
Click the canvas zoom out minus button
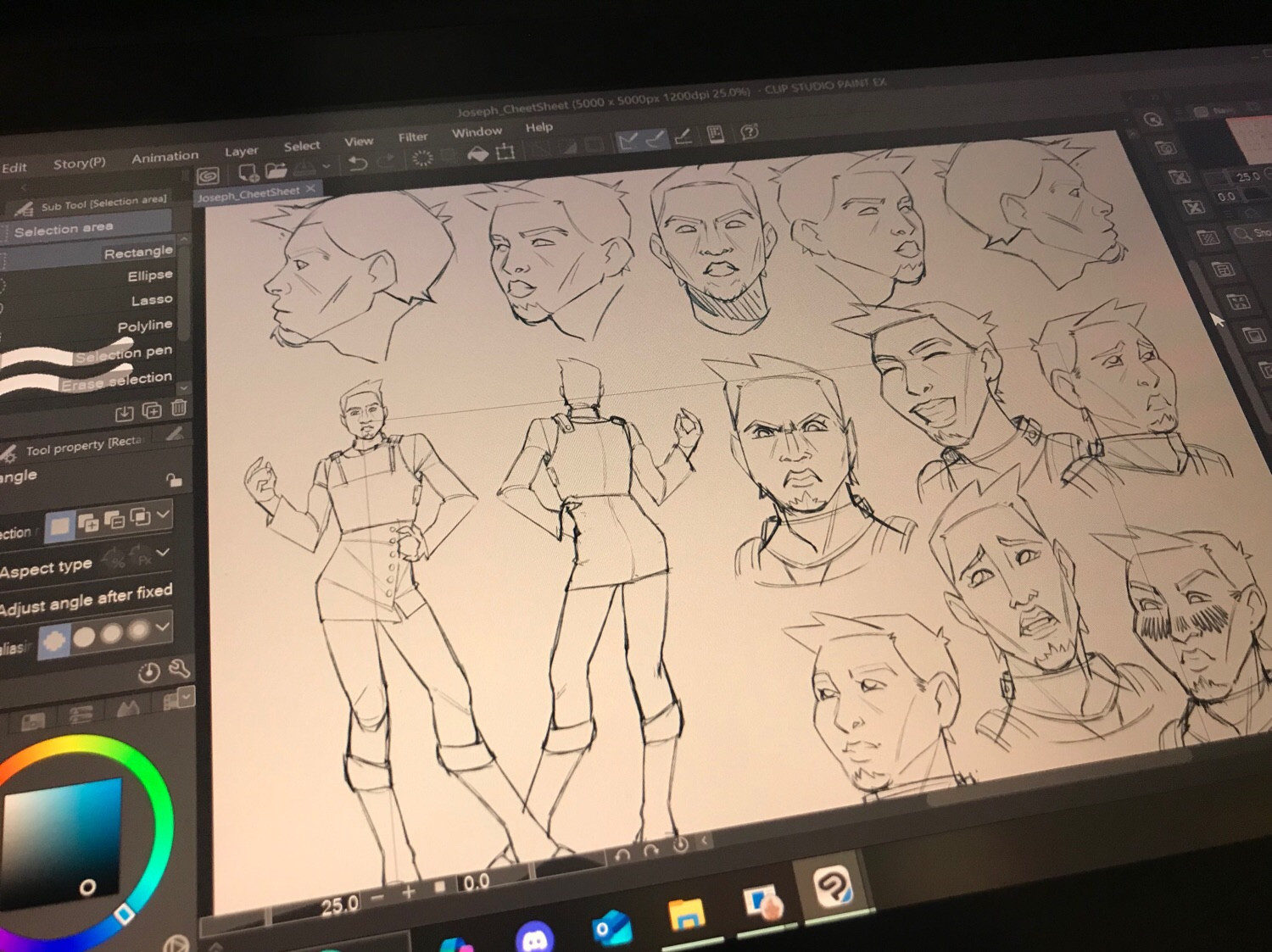coord(378,896)
